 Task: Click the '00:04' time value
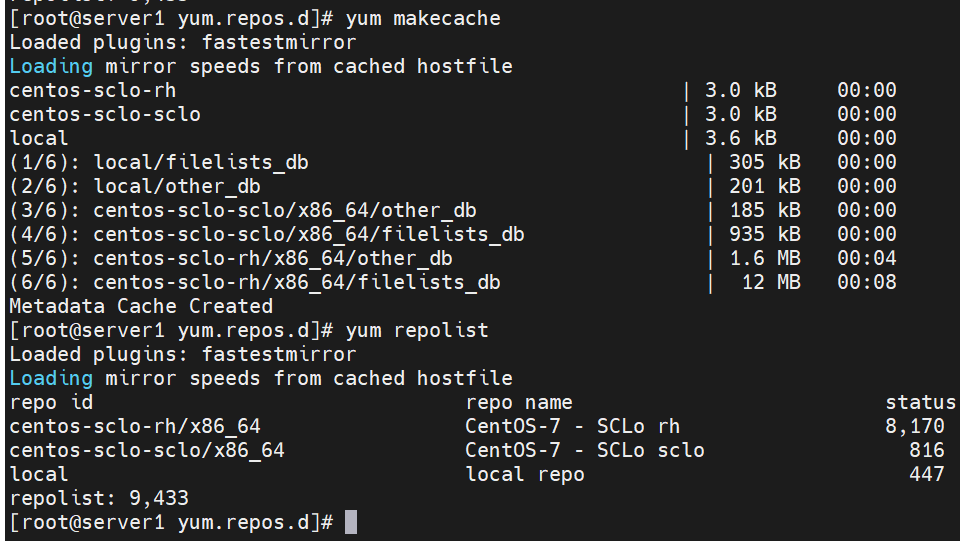tap(867, 258)
